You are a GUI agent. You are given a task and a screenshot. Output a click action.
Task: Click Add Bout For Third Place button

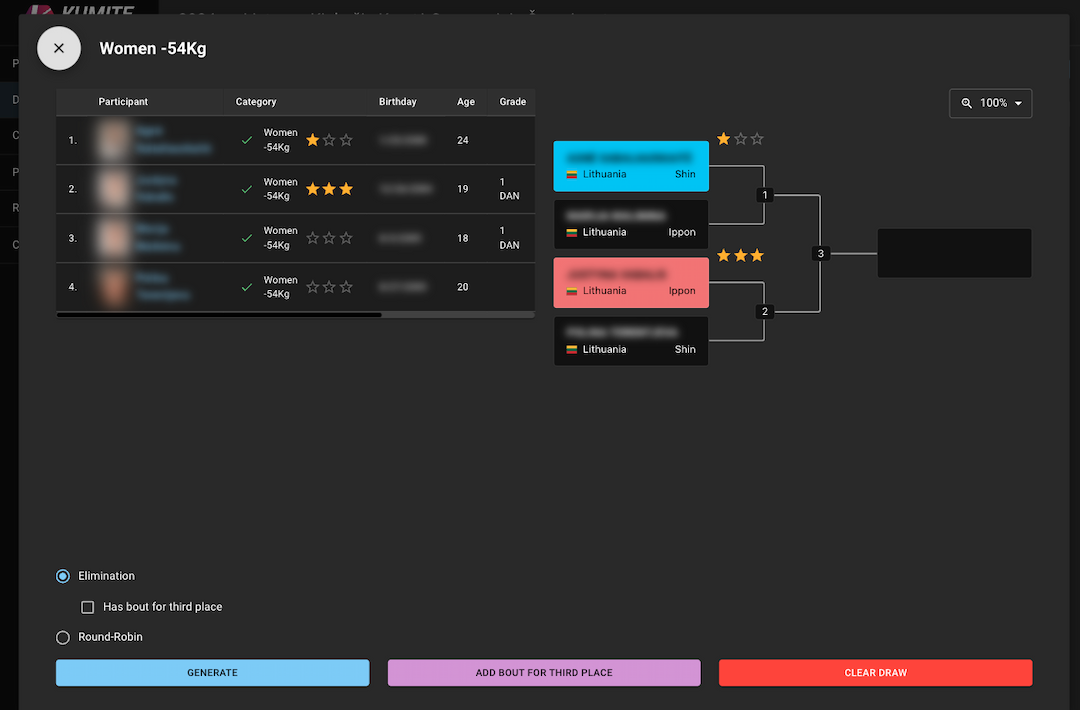tap(544, 673)
